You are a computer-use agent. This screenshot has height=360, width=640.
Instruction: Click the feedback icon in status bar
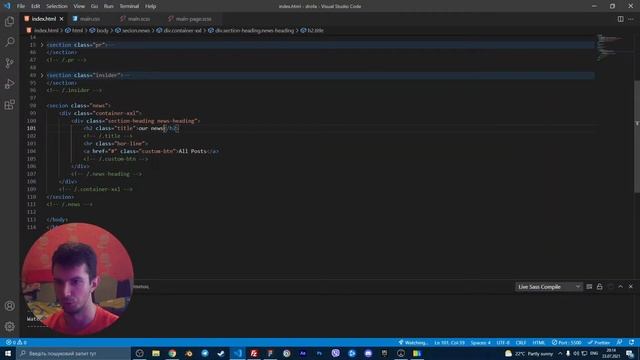click(x=620, y=342)
